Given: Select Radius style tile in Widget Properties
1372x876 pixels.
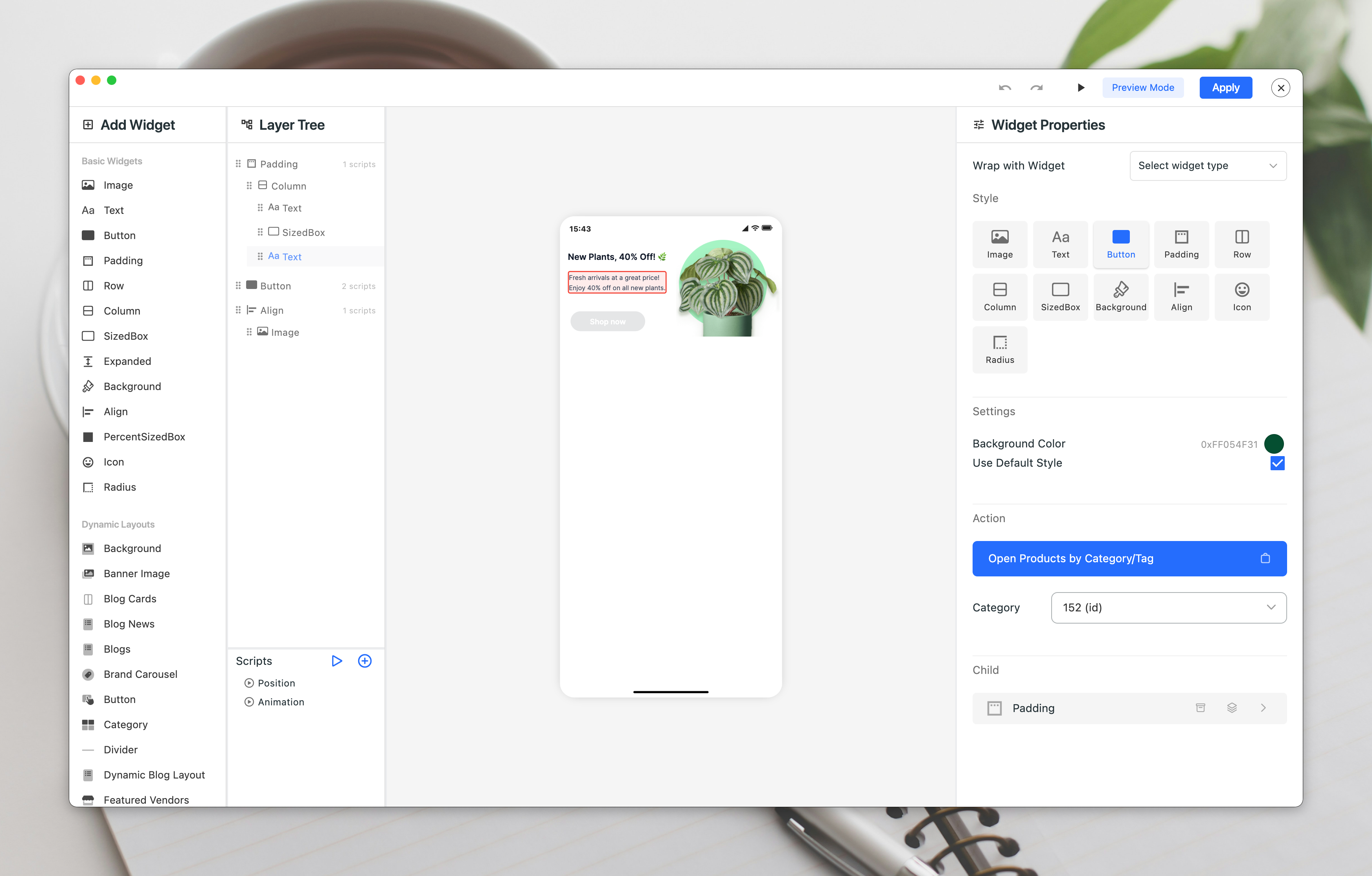Looking at the screenshot, I should click(999, 350).
